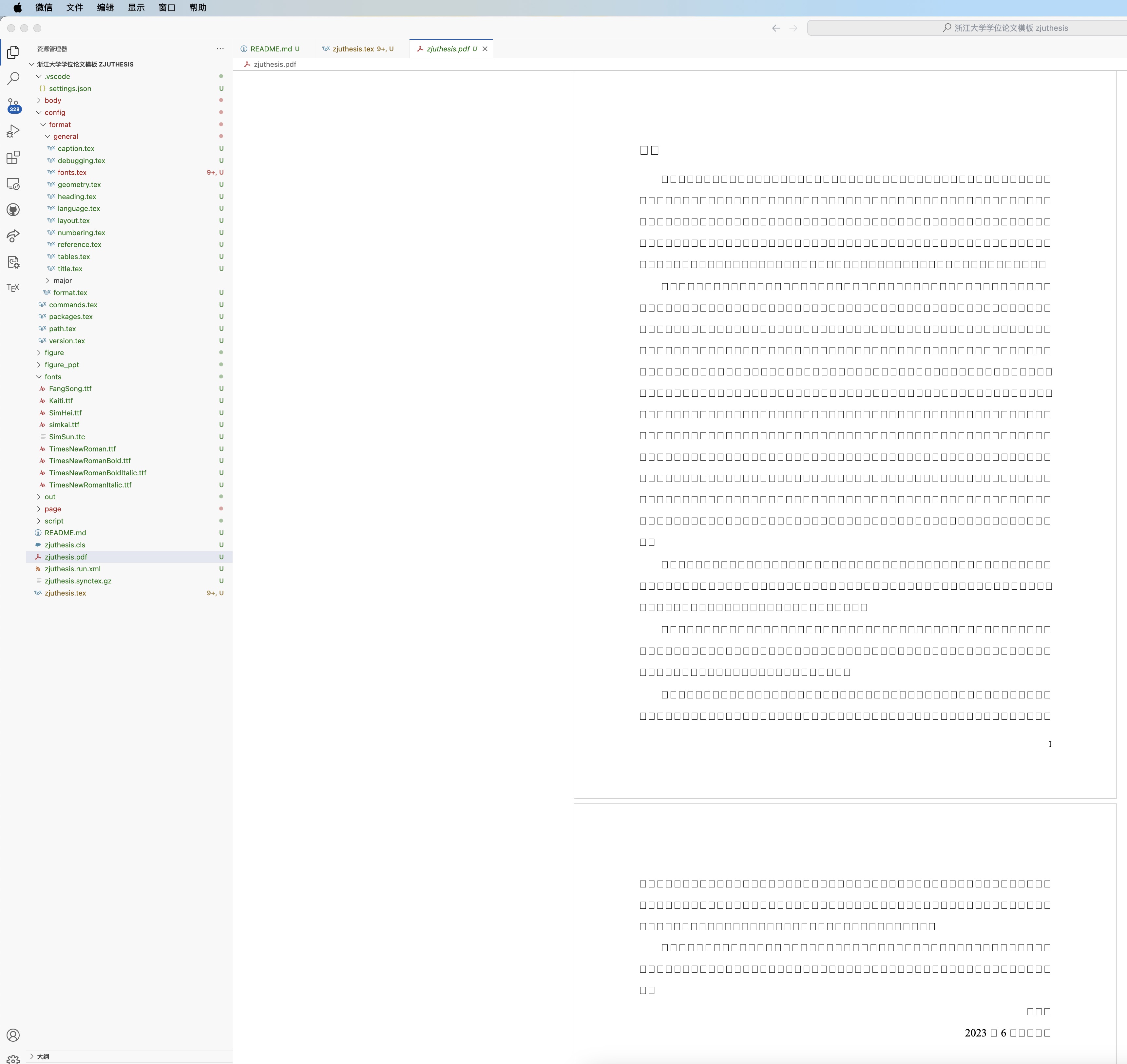The height and width of the screenshot is (1064, 1127).
Task: Click the back navigation arrow
Action: (776, 28)
